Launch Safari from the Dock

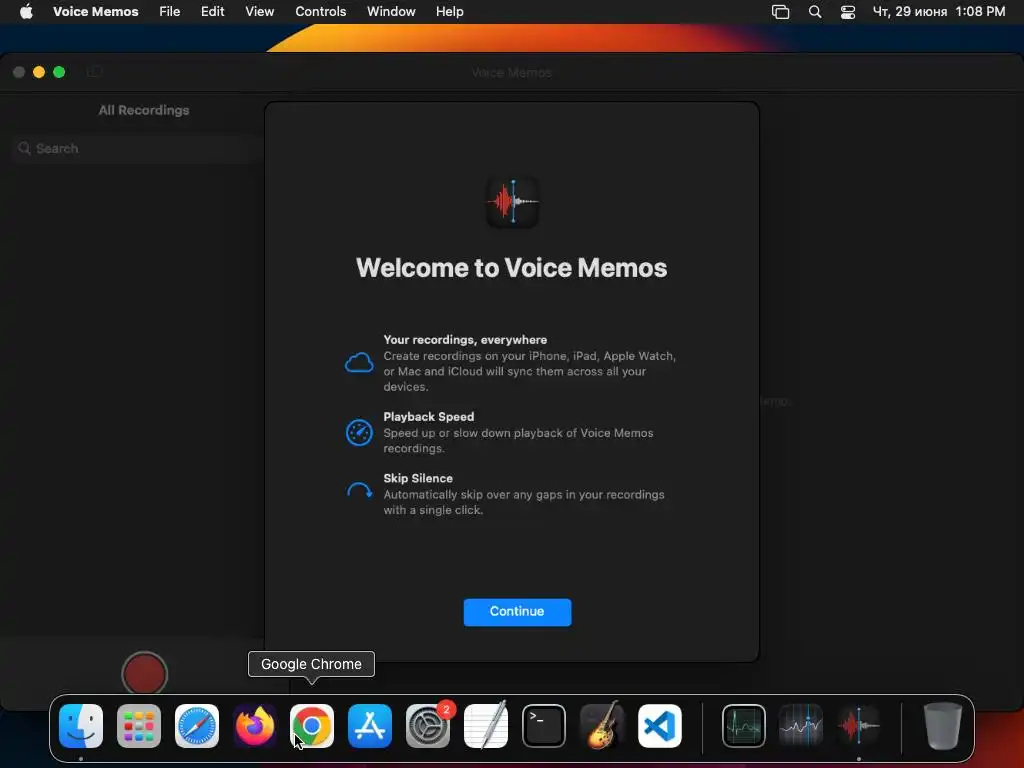click(x=197, y=726)
